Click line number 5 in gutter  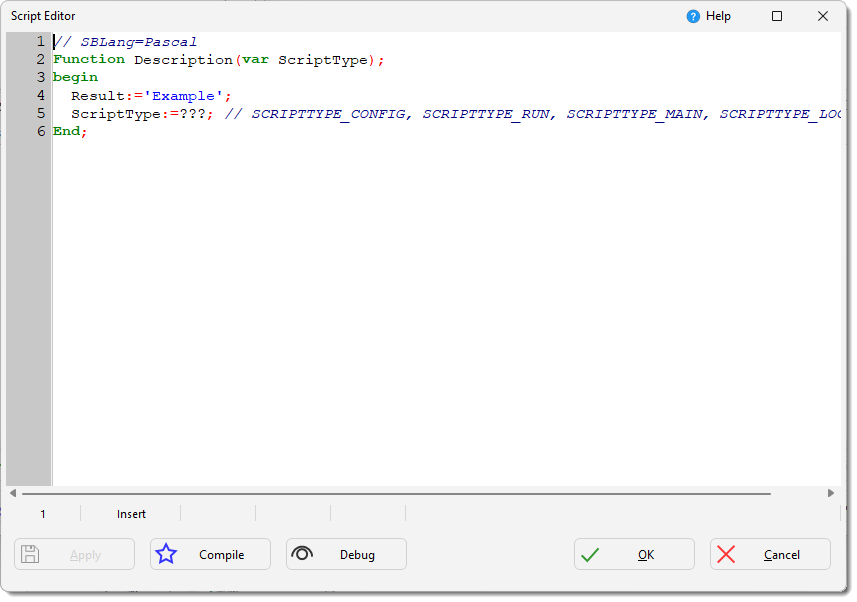[x=40, y=113]
